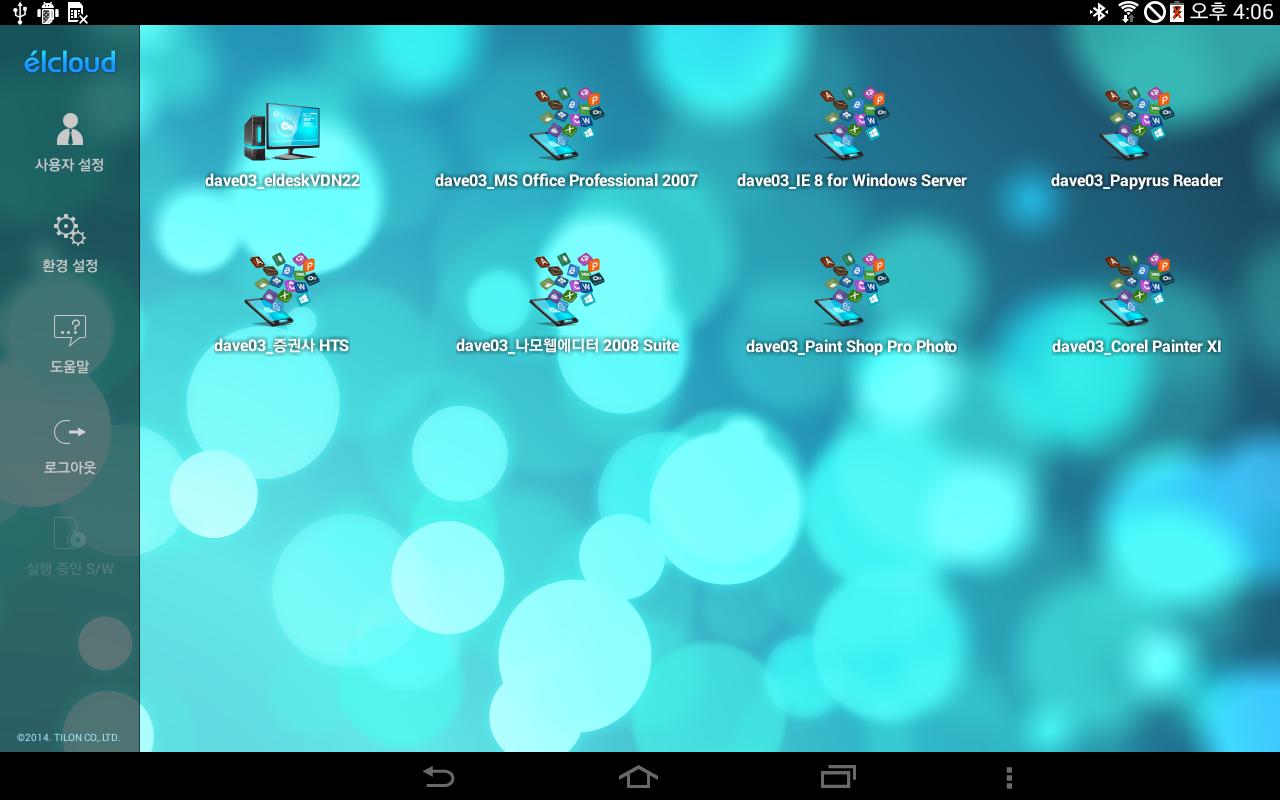
Task: Open the three-dot overflow menu
Action: click(x=1009, y=777)
